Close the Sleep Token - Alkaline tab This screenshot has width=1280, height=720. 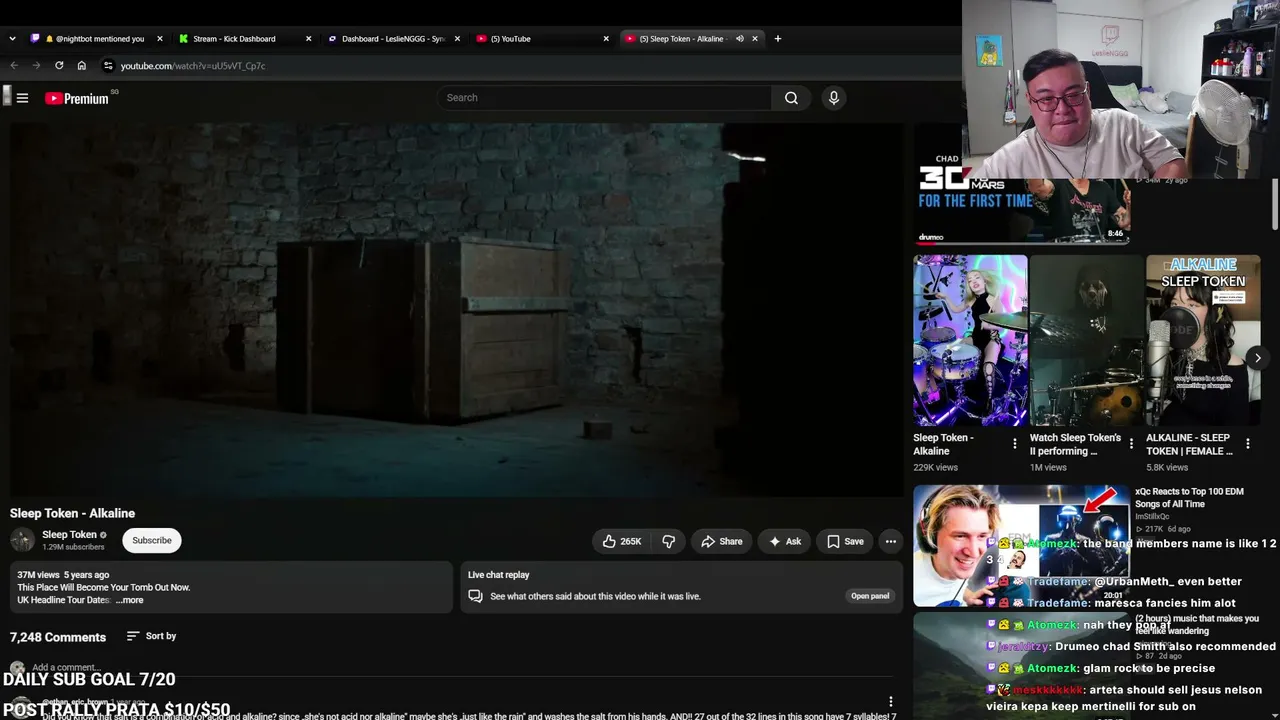[755, 39]
